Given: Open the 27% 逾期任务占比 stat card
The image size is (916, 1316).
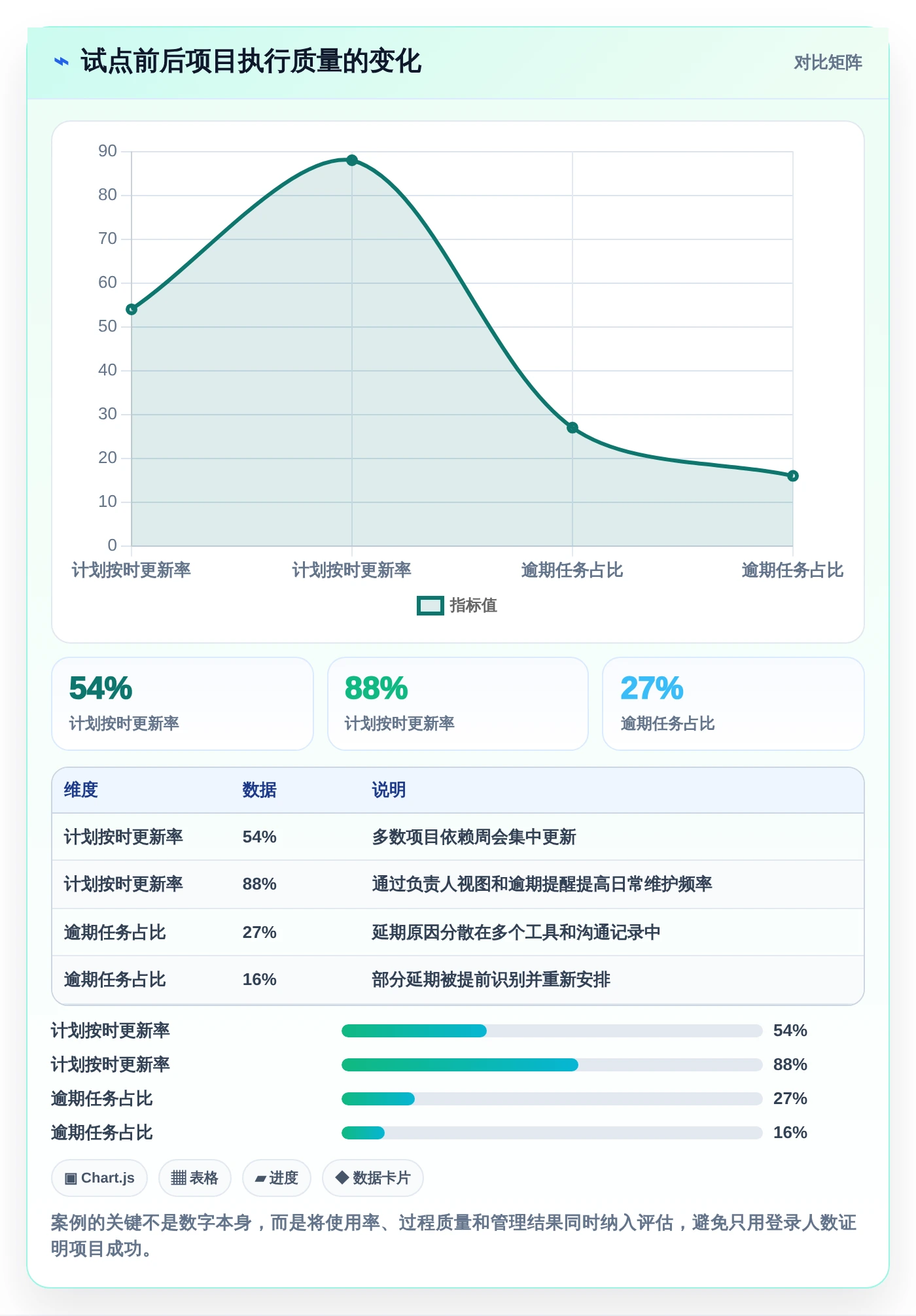Looking at the screenshot, I should [x=733, y=704].
